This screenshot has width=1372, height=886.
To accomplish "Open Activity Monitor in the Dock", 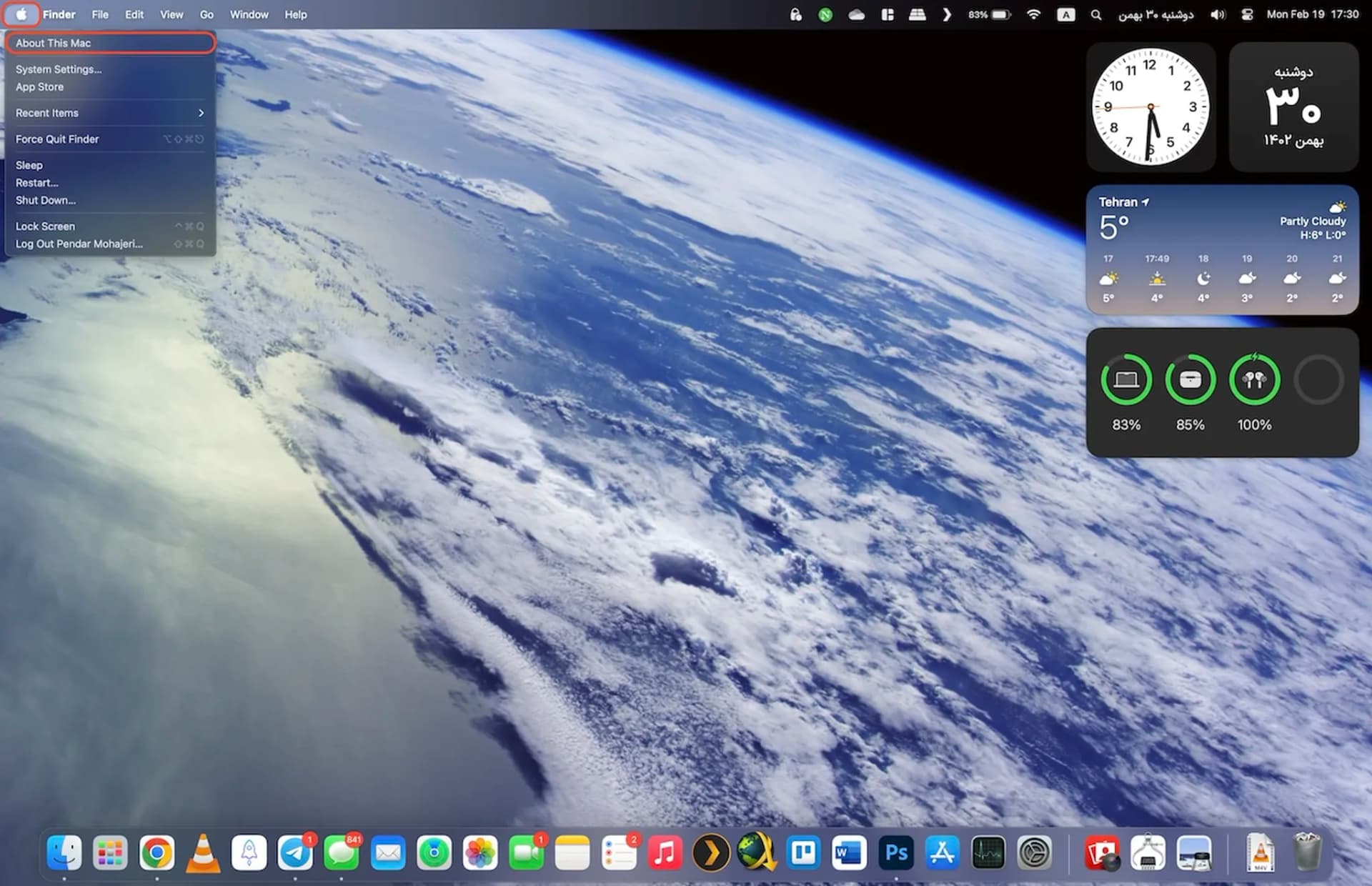I will 988,852.
